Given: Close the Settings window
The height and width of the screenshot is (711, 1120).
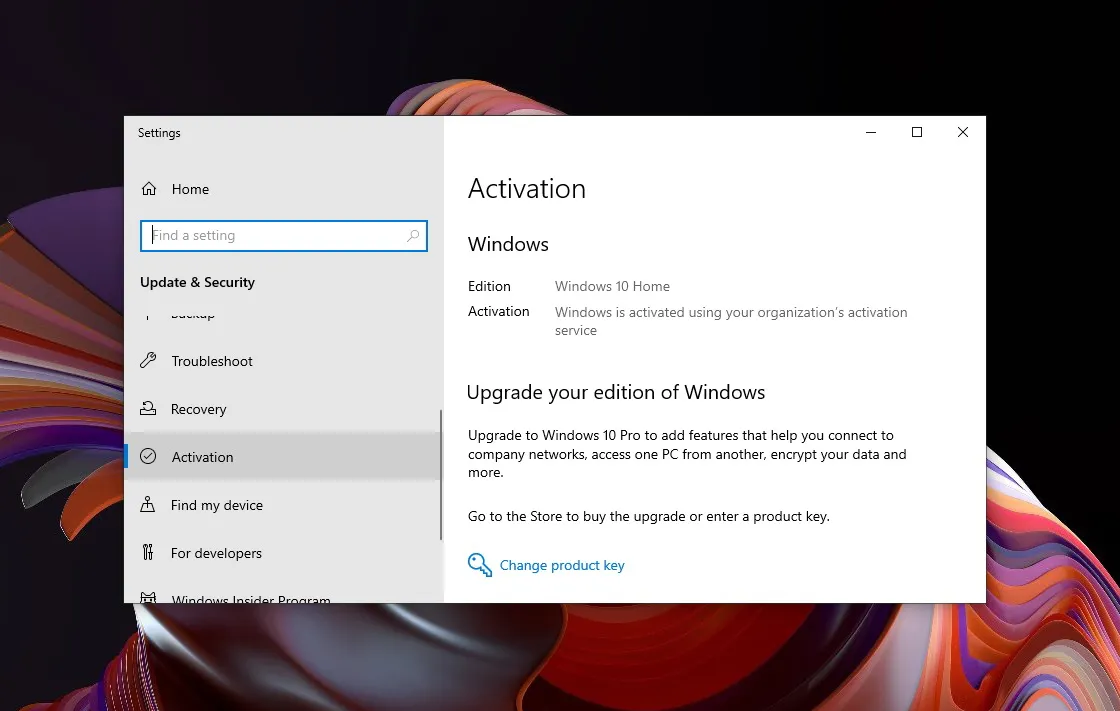Looking at the screenshot, I should (963, 132).
